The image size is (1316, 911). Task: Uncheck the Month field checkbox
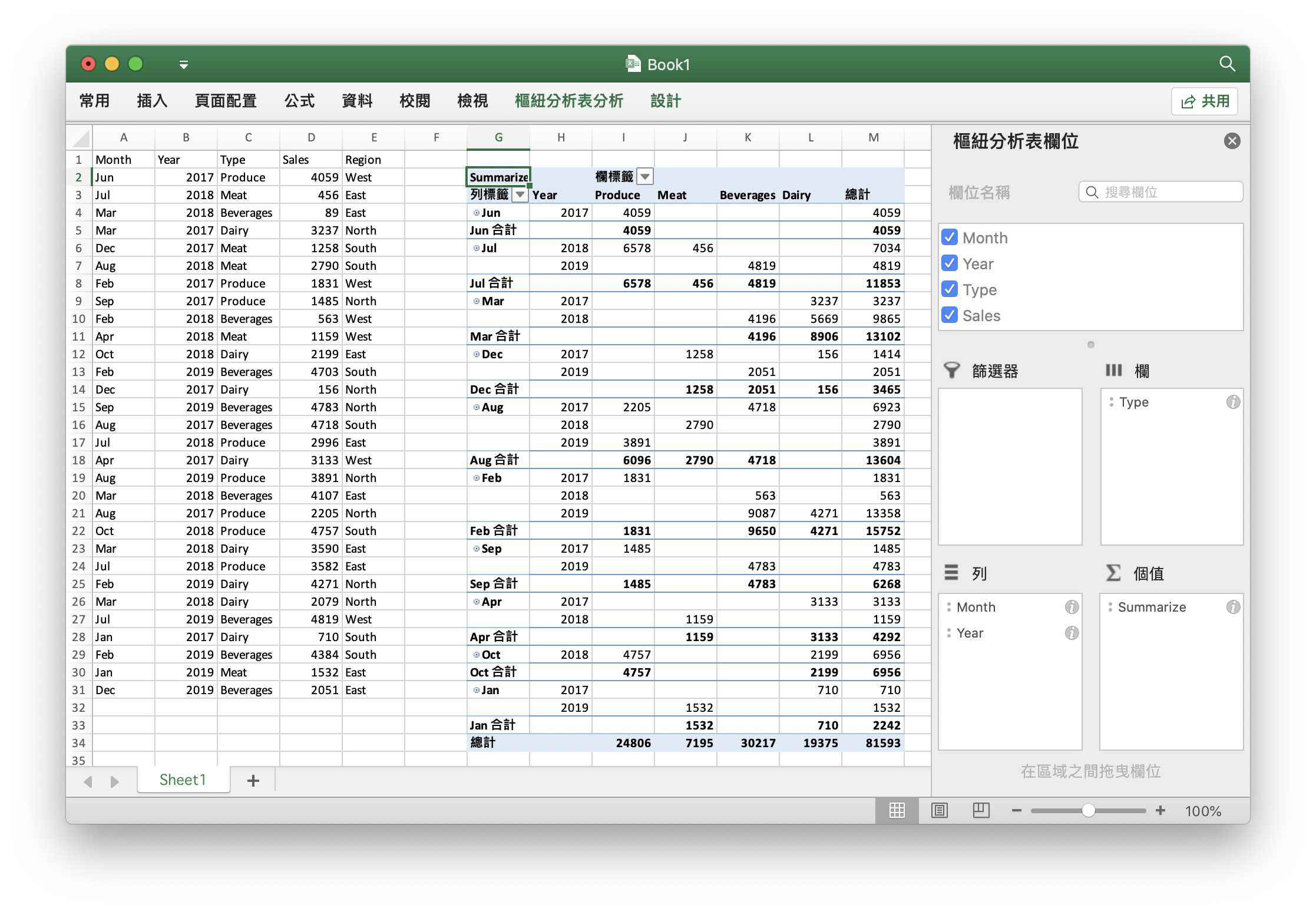(x=950, y=237)
